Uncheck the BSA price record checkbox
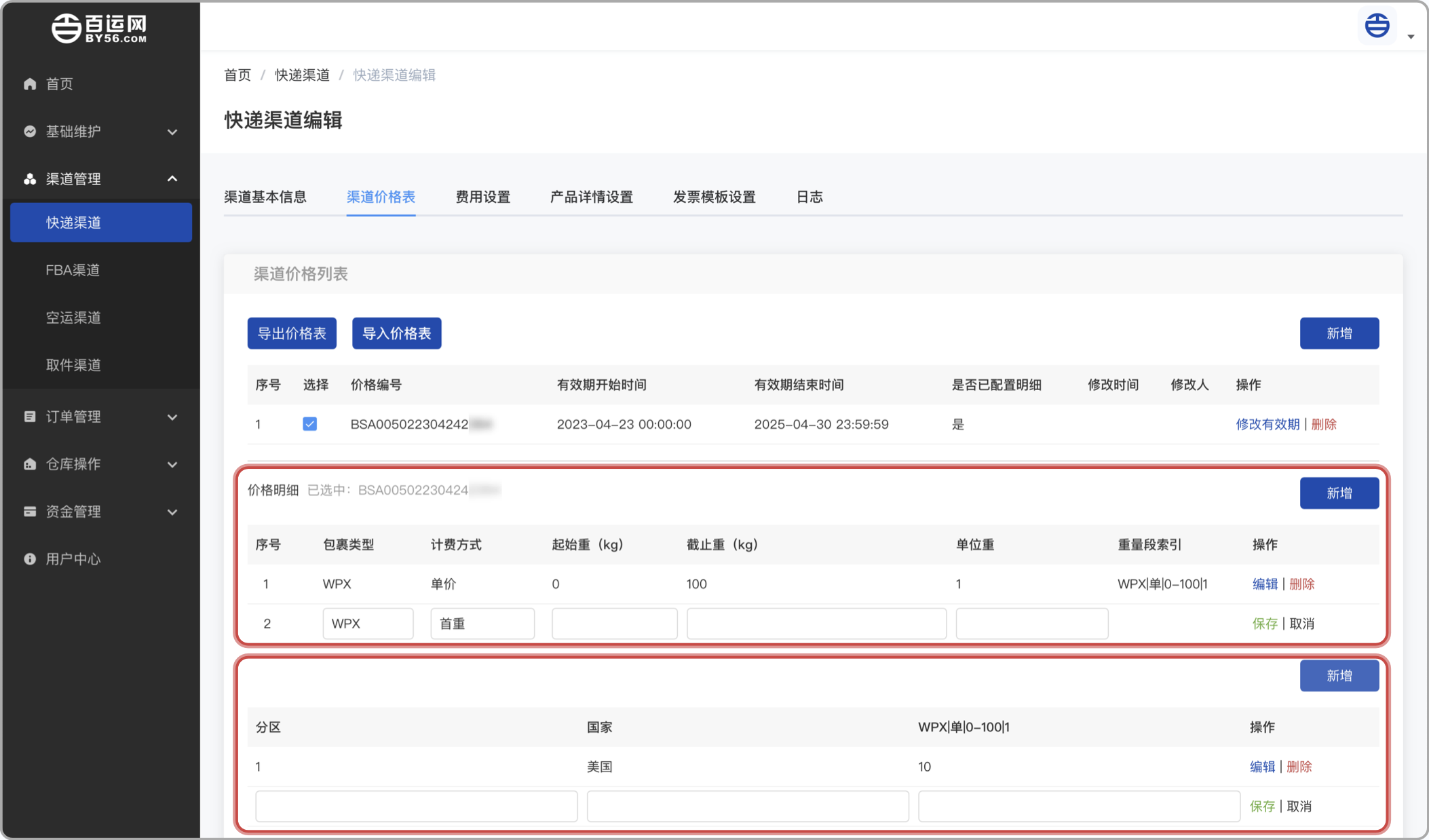 coord(310,423)
